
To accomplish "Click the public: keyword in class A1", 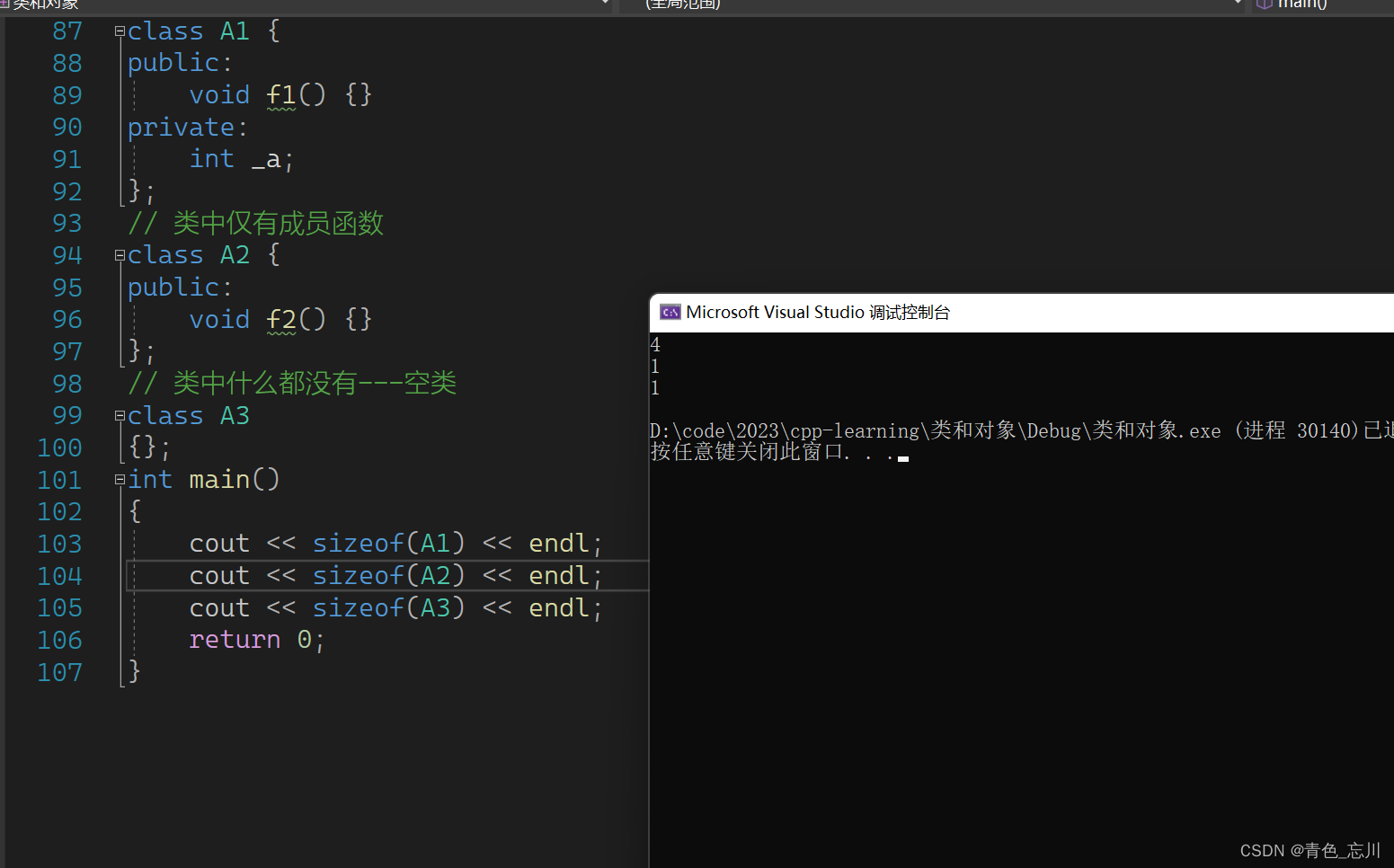I will point(181,64).
